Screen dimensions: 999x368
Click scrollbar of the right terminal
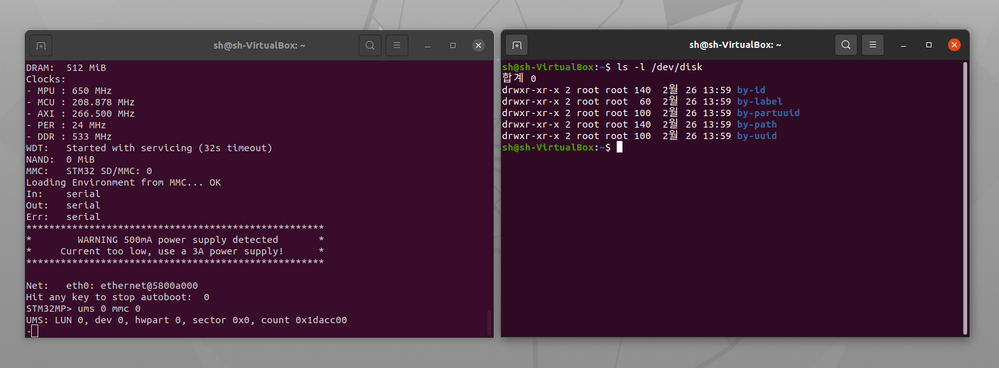[965, 197]
